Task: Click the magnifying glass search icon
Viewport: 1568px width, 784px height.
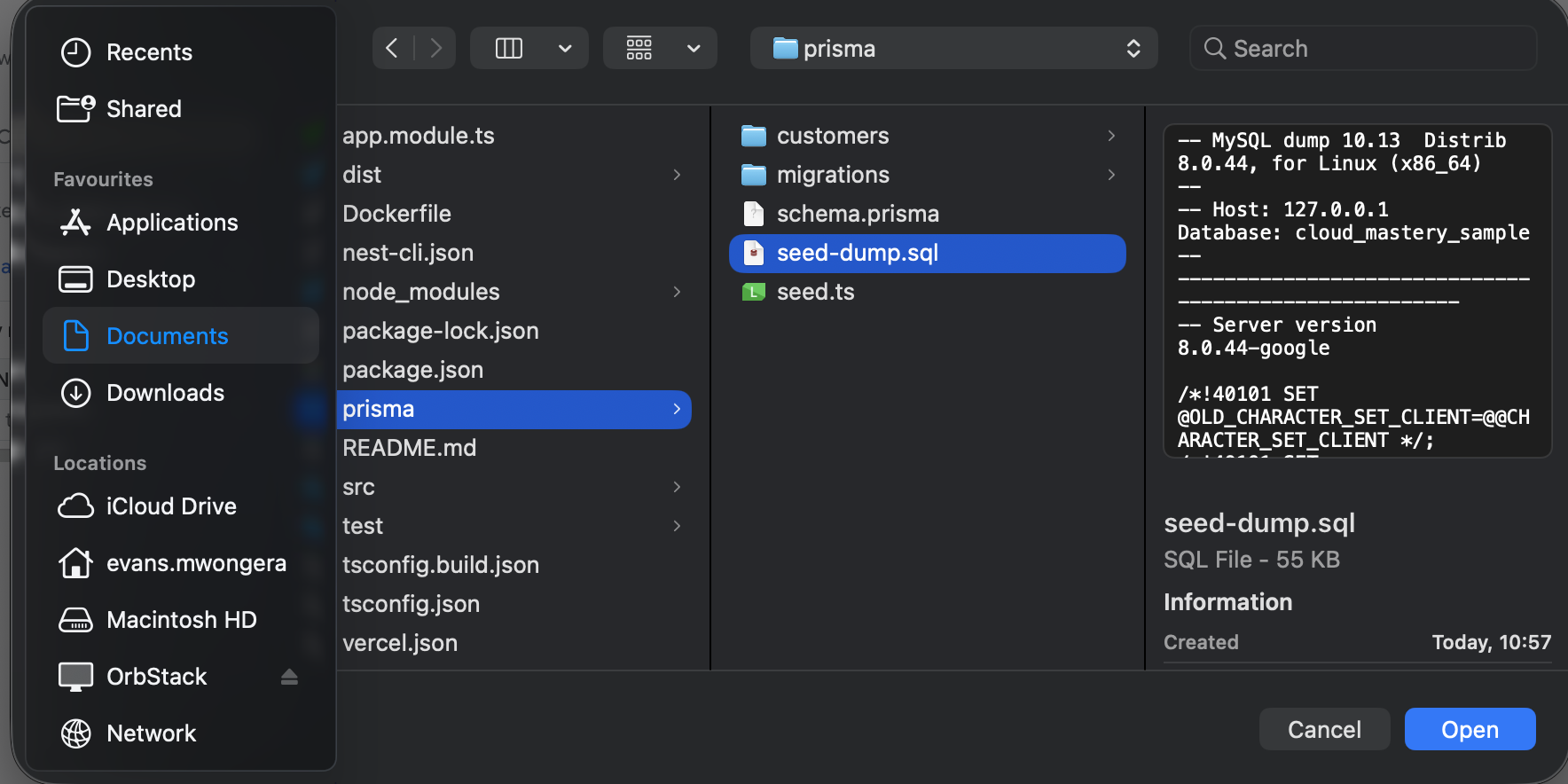Action: pos(1214,48)
